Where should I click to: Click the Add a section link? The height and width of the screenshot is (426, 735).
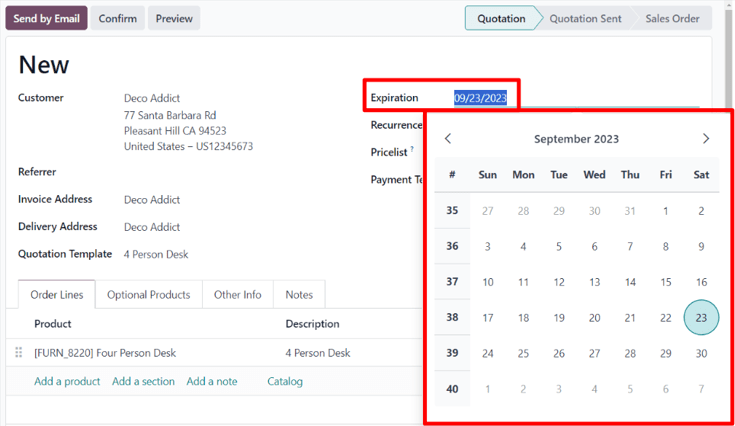click(143, 381)
